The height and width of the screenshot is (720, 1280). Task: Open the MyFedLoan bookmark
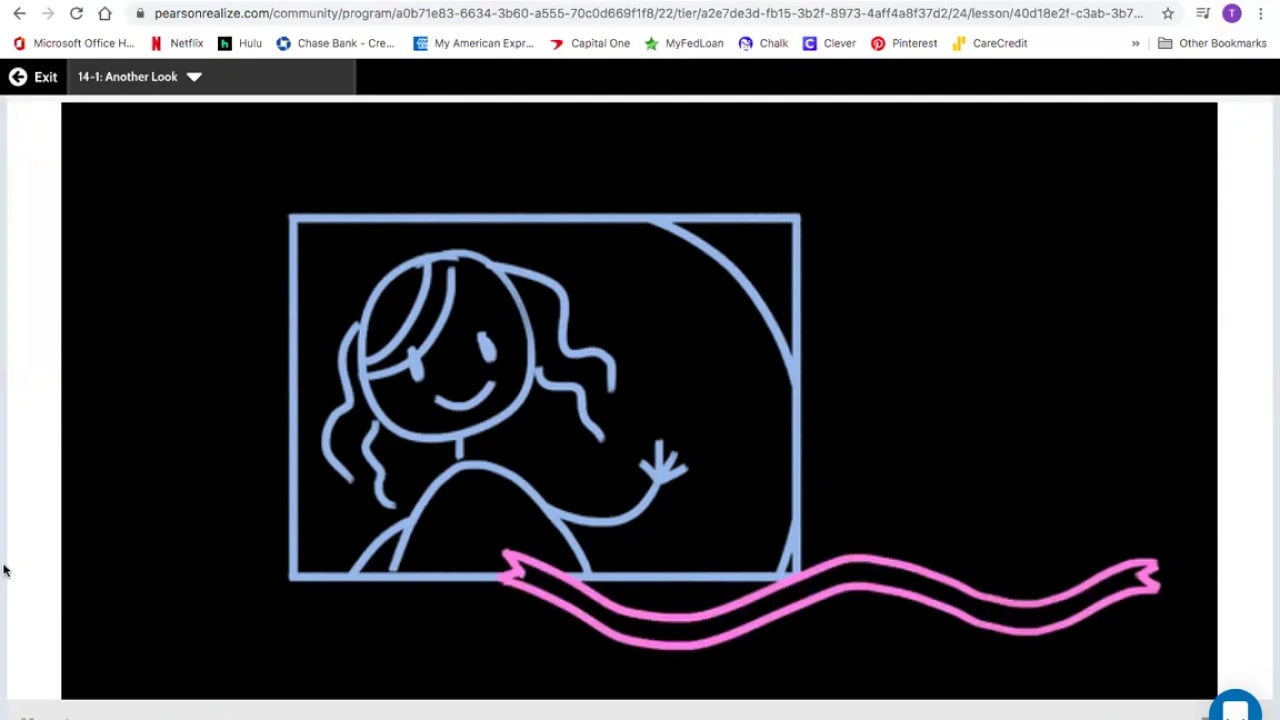(x=684, y=43)
